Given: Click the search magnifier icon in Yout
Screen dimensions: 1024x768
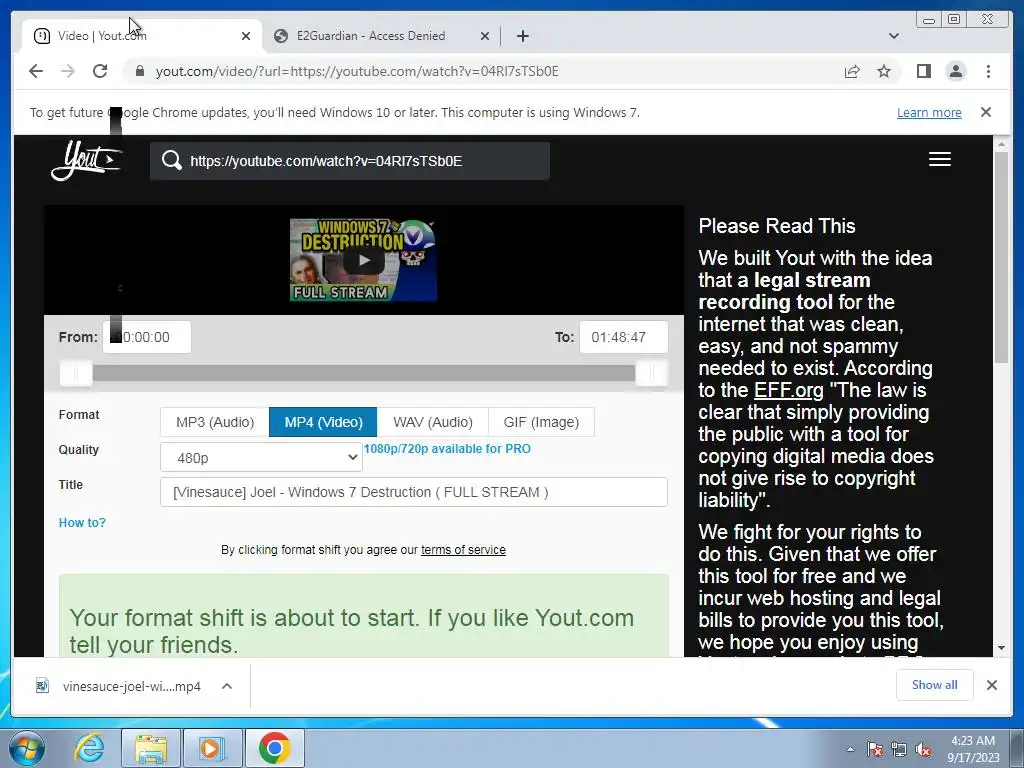Looking at the screenshot, I should tap(172, 161).
